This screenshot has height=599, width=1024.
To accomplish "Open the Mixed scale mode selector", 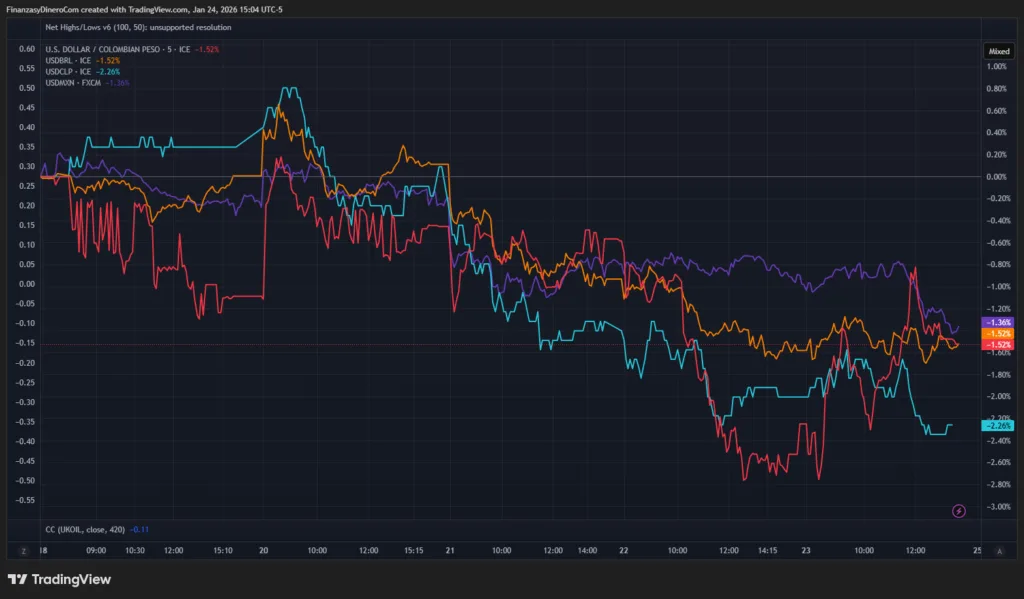I will point(999,48).
